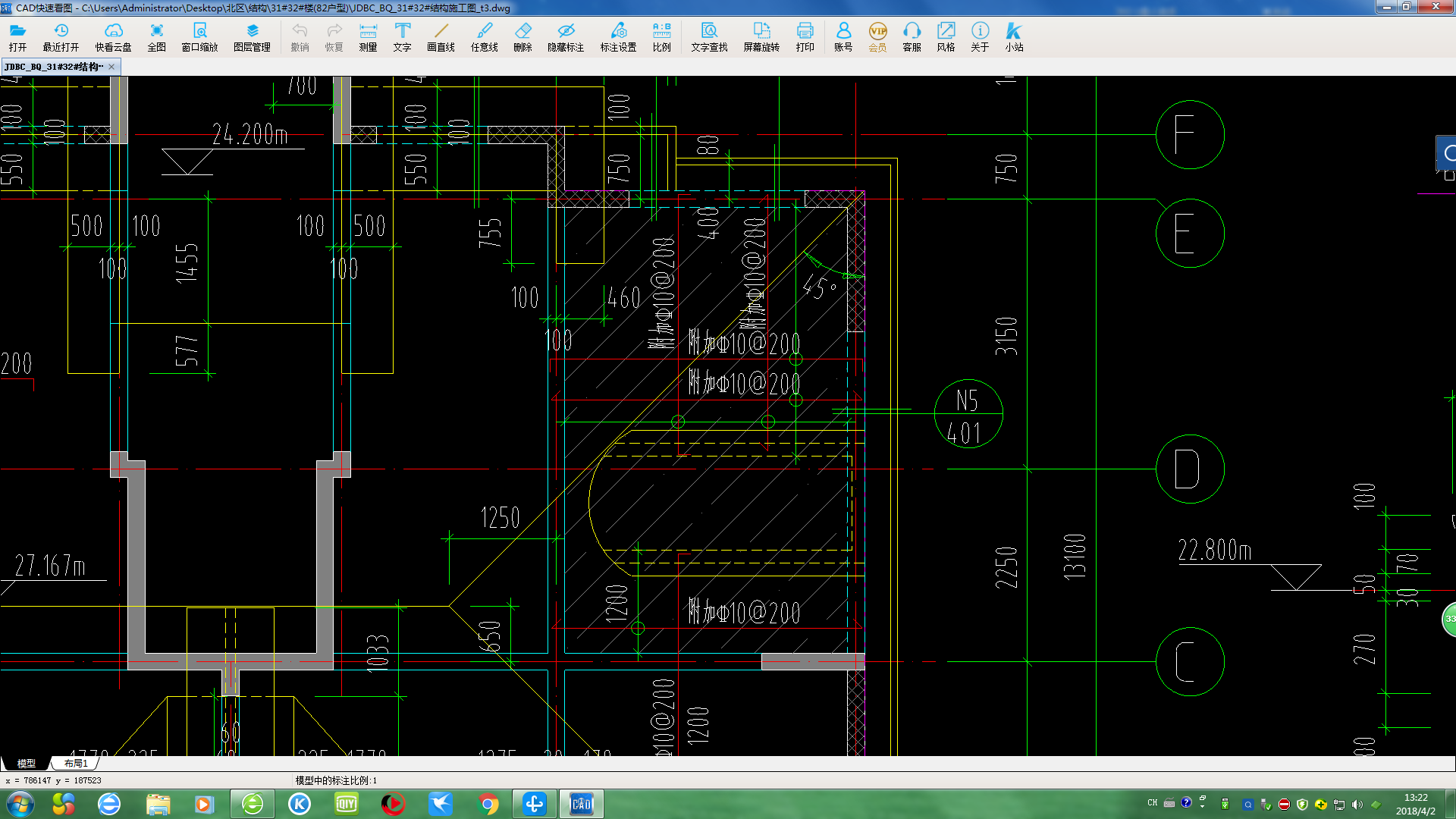Screen dimensions: 1456x819
Task: Activate the 窗口缩放 window zoom tool
Action: (199, 36)
